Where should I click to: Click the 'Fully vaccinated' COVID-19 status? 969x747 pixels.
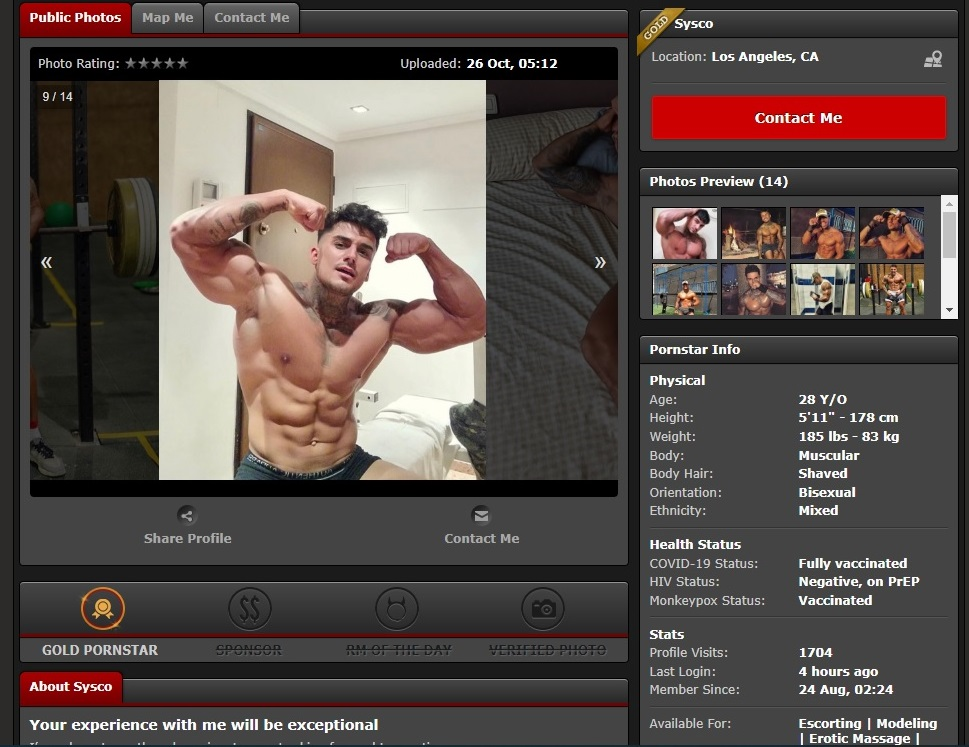(x=853, y=563)
